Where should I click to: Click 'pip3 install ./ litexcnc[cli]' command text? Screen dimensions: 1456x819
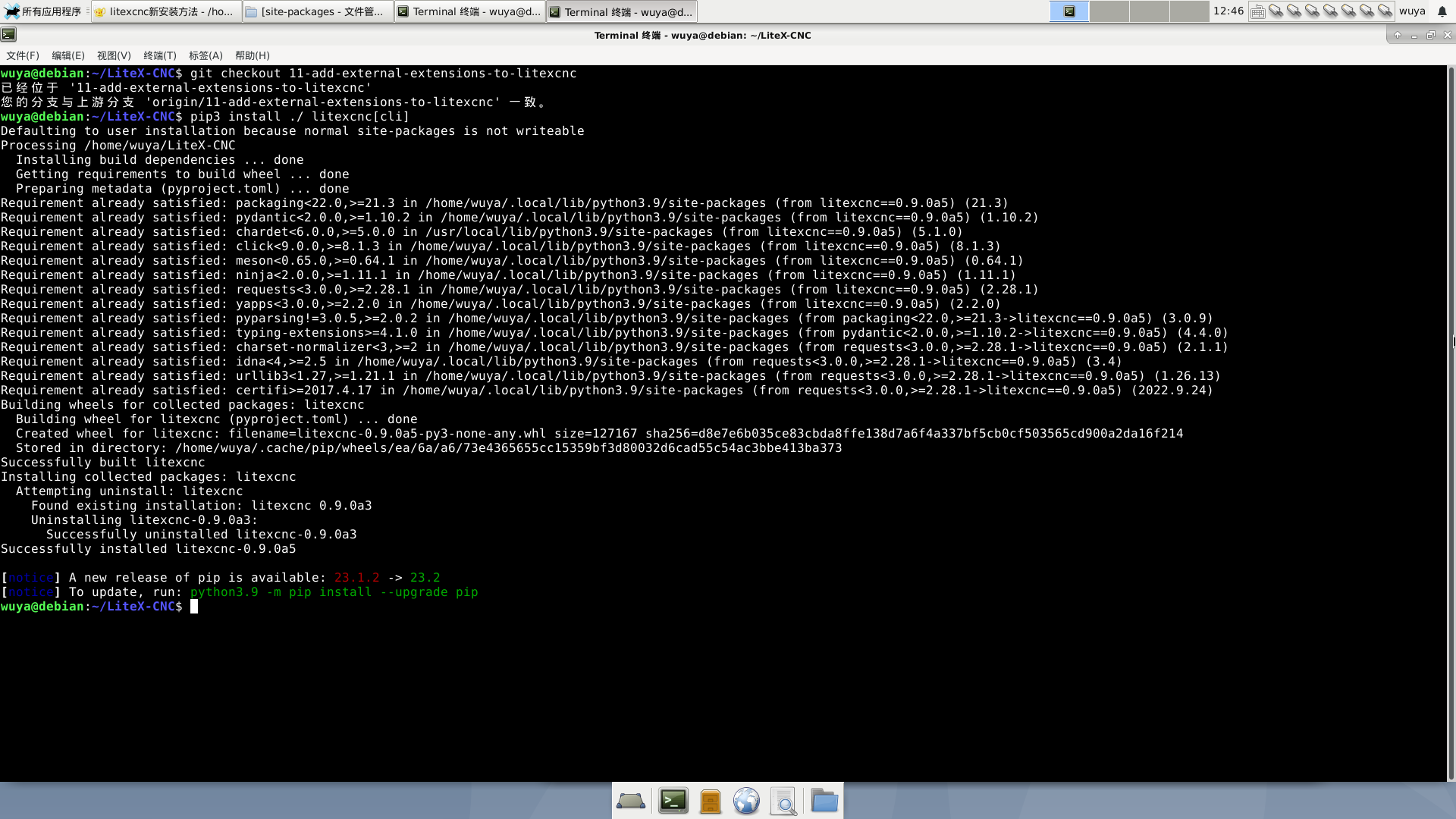point(300,117)
